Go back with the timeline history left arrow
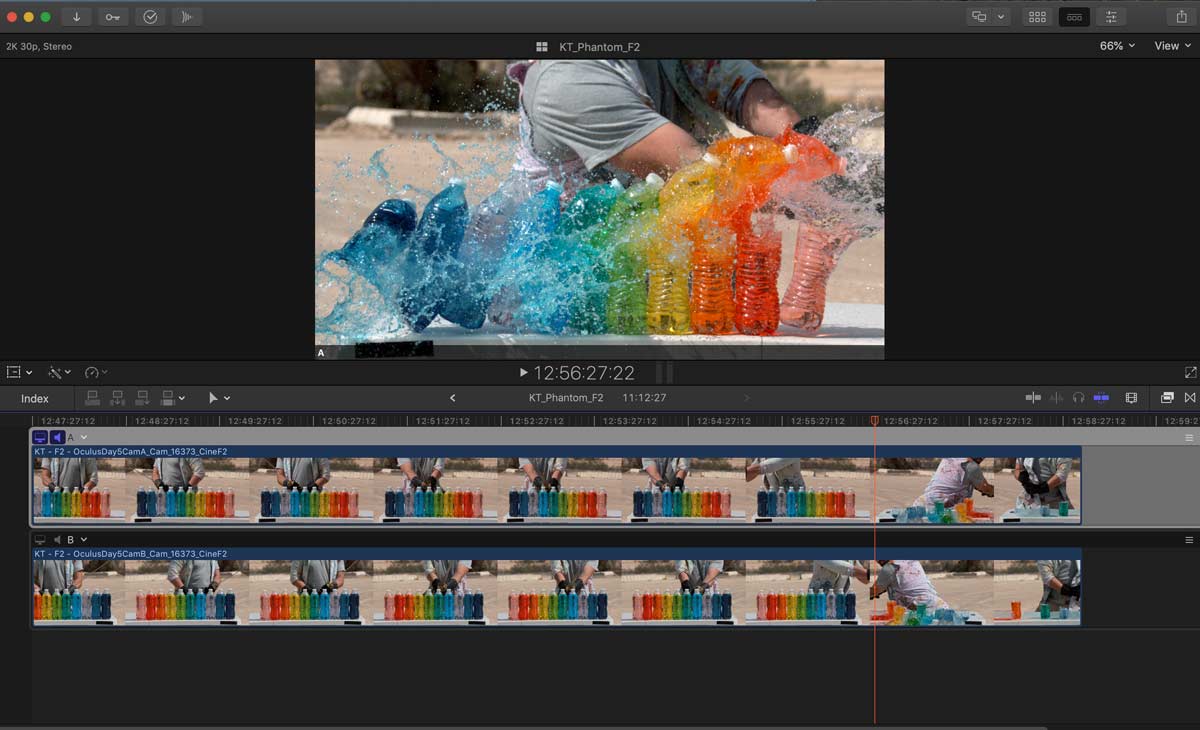Viewport: 1200px width, 730px height. pos(452,398)
